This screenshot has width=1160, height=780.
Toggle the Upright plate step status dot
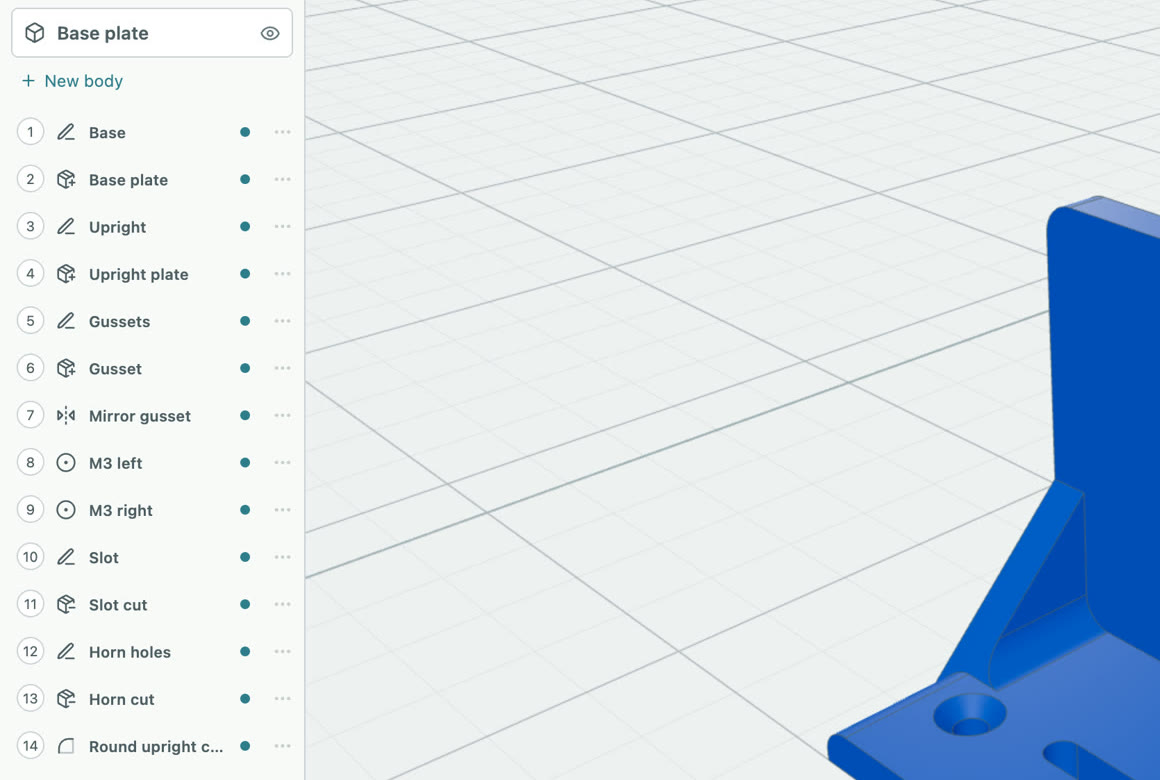pos(245,274)
